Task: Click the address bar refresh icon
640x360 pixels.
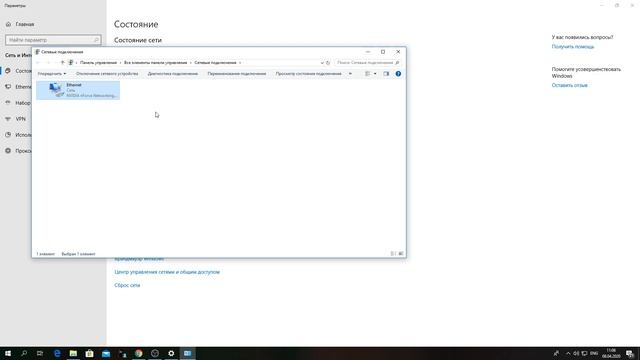Action: 328,63
